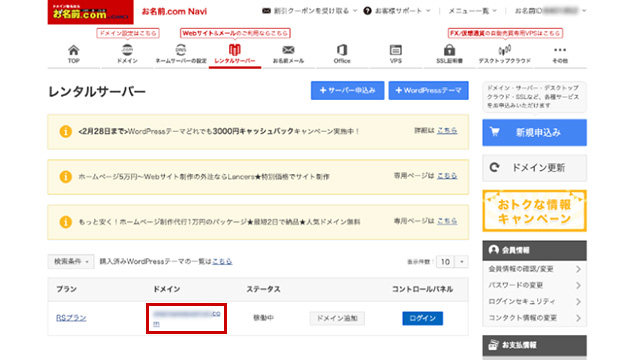This screenshot has width=640, height=360.
Task: Open こちら link for WordPress cashback campaign
Action: [x=447, y=131]
